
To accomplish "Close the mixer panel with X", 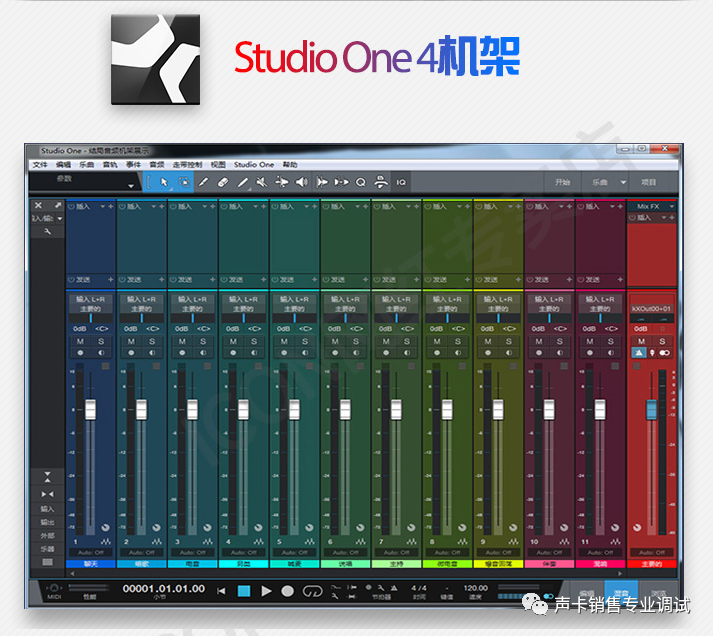I will pyautogui.click(x=39, y=205).
